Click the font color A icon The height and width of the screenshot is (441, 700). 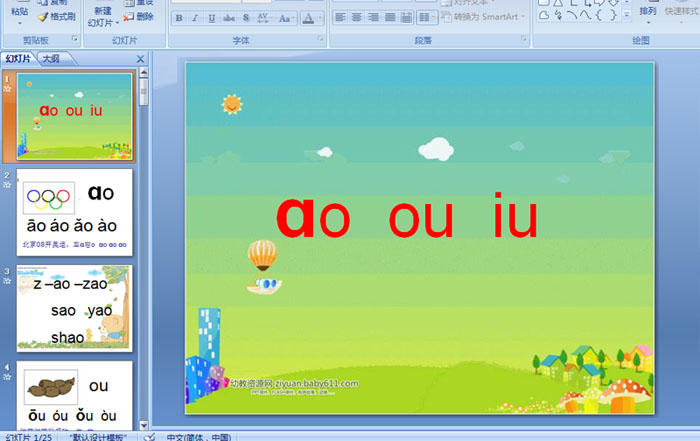click(308, 18)
